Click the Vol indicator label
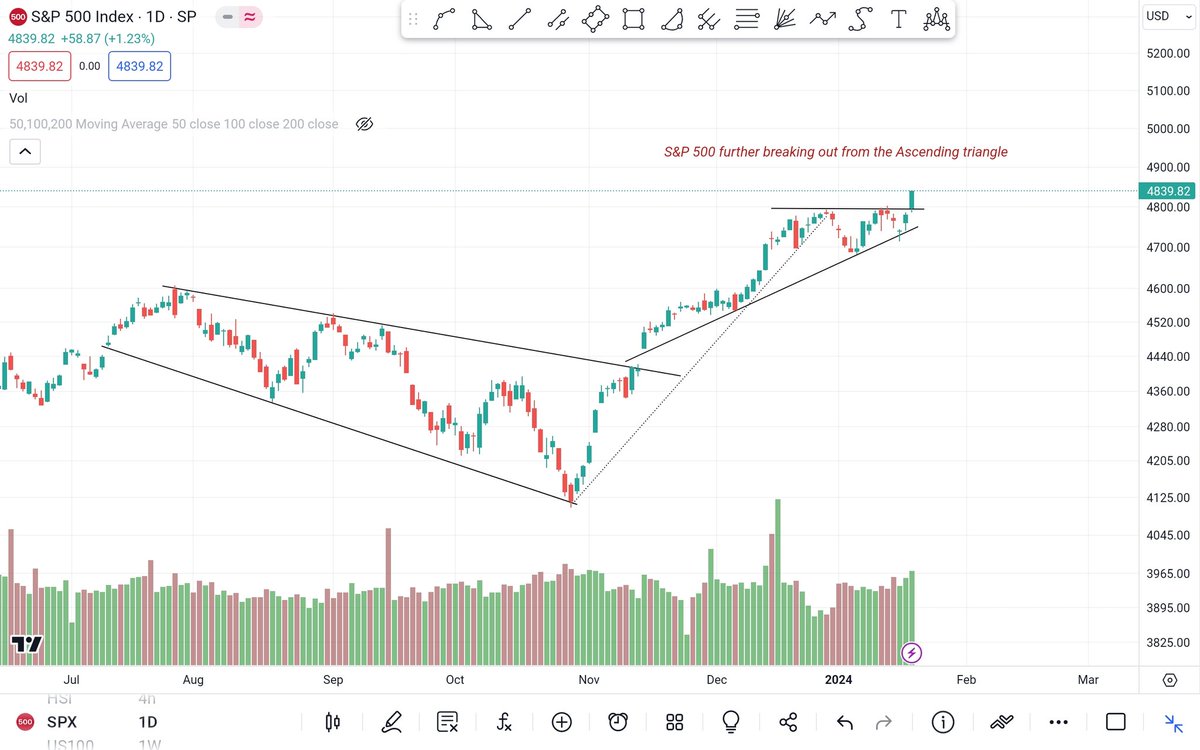 point(18,98)
